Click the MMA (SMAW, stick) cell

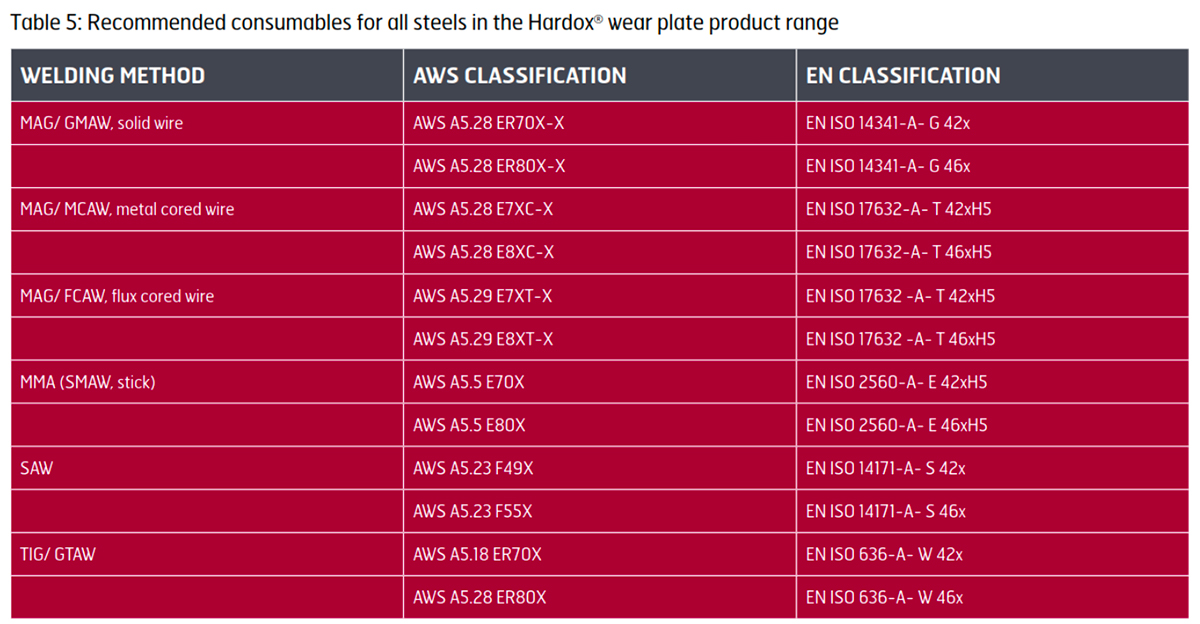pyautogui.click(x=88, y=382)
